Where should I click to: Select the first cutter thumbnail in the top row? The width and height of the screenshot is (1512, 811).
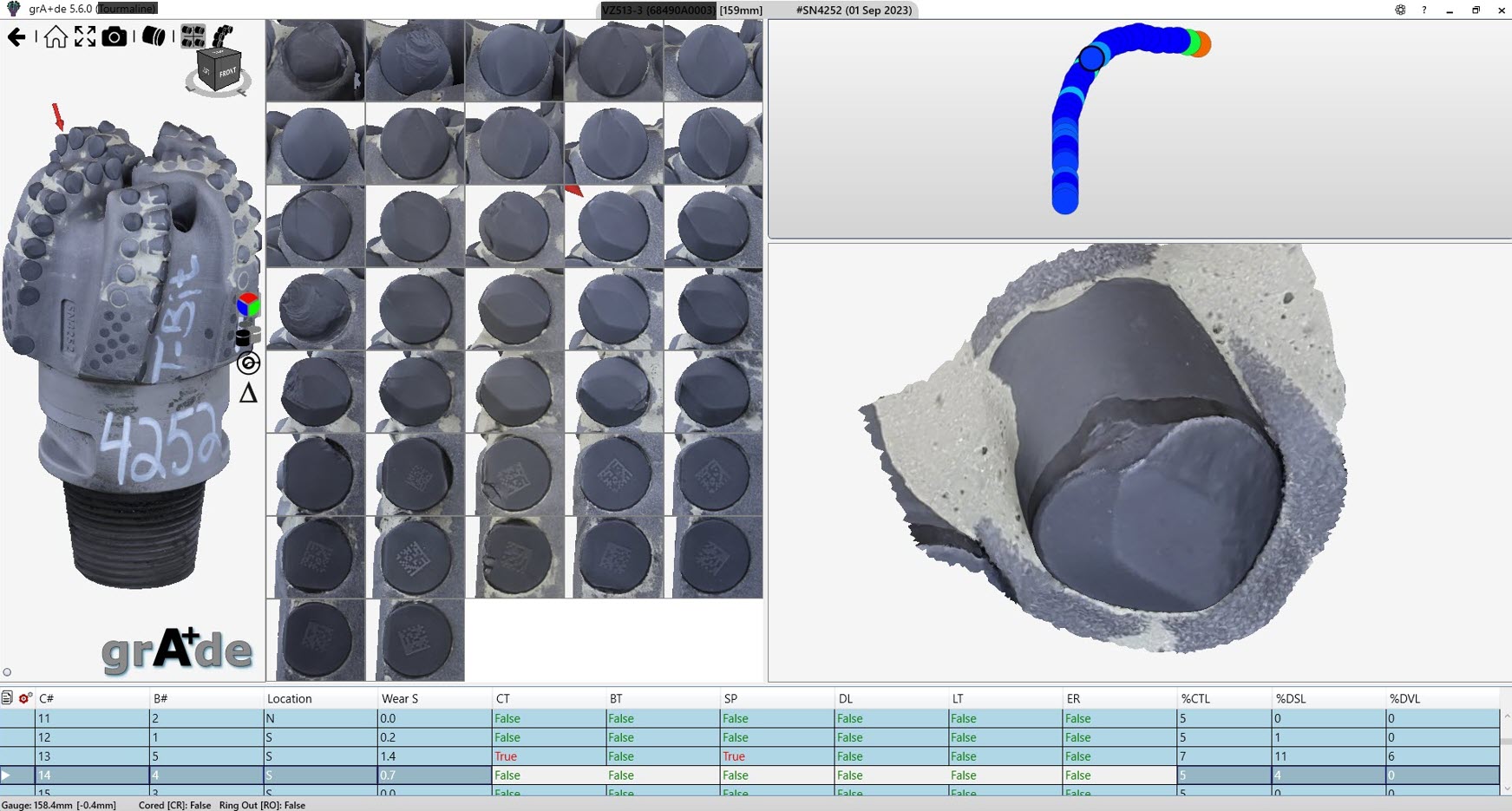click(315, 60)
